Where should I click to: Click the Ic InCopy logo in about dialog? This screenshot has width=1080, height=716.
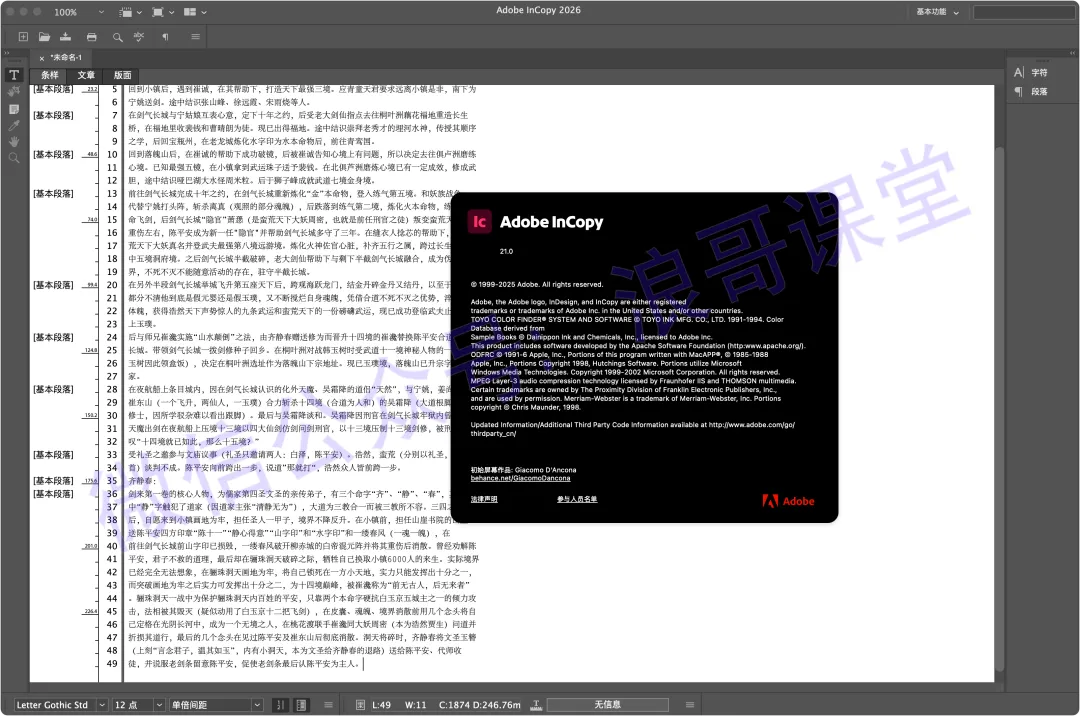click(x=479, y=222)
